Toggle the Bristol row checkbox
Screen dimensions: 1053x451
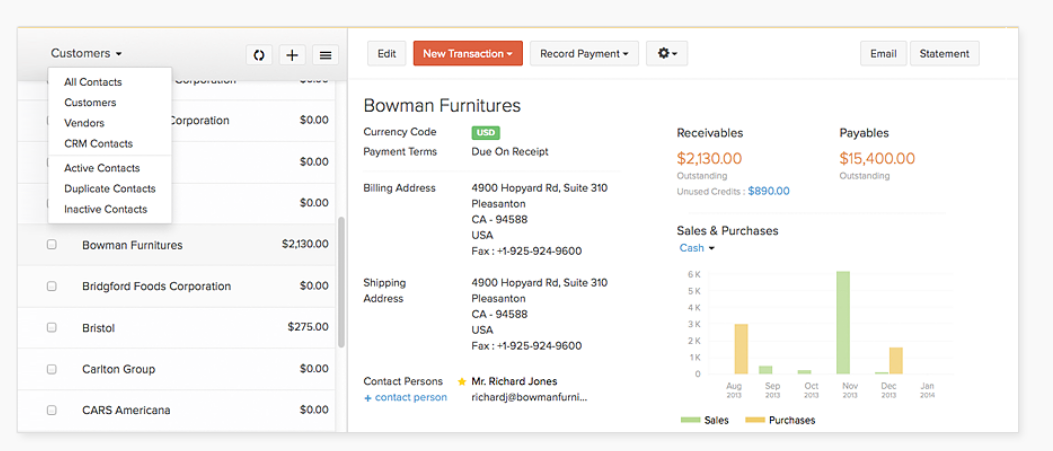point(52,327)
